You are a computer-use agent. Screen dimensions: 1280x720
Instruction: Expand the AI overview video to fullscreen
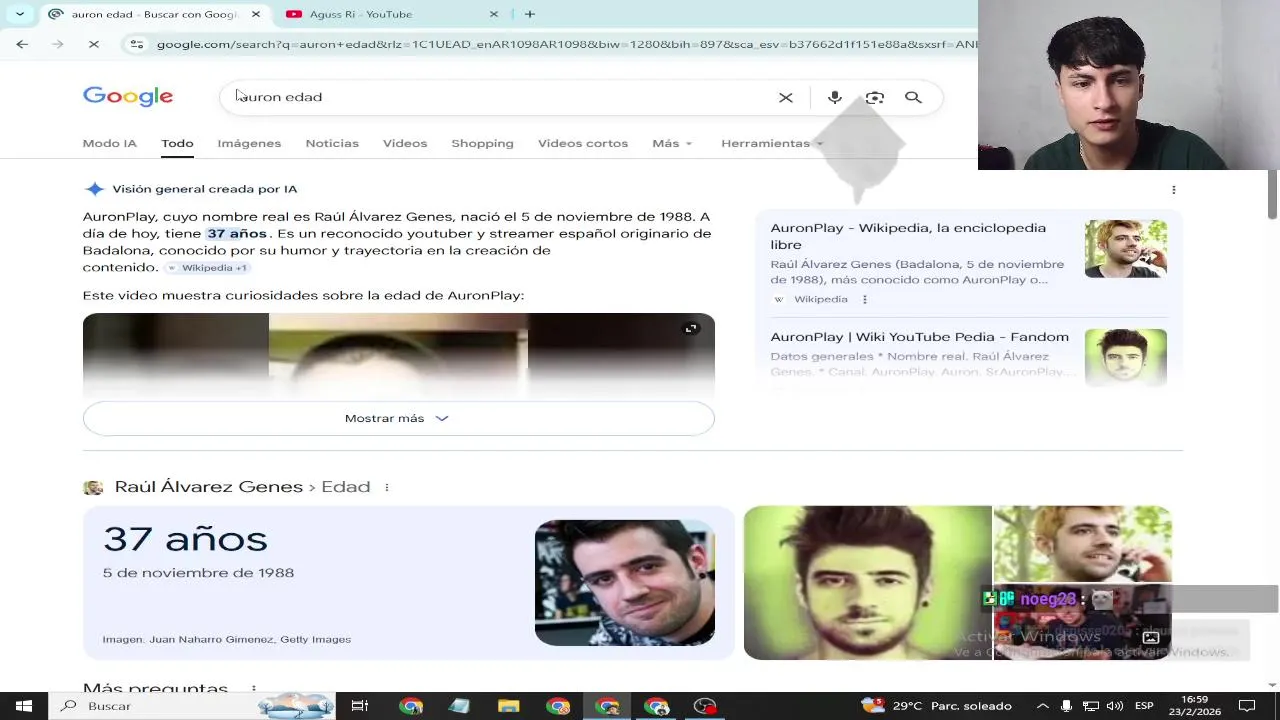[691, 329]
